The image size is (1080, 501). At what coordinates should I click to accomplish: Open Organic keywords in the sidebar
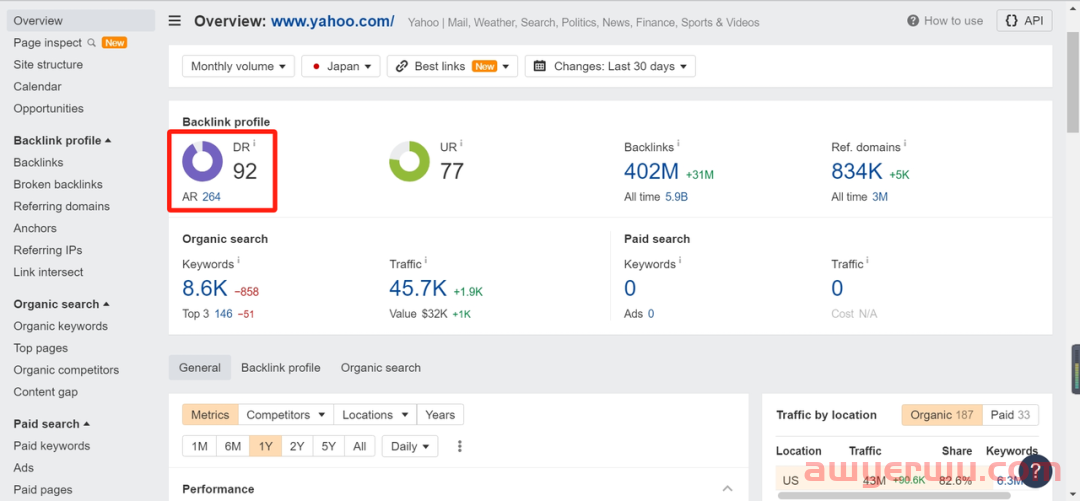tap(61, 327)
